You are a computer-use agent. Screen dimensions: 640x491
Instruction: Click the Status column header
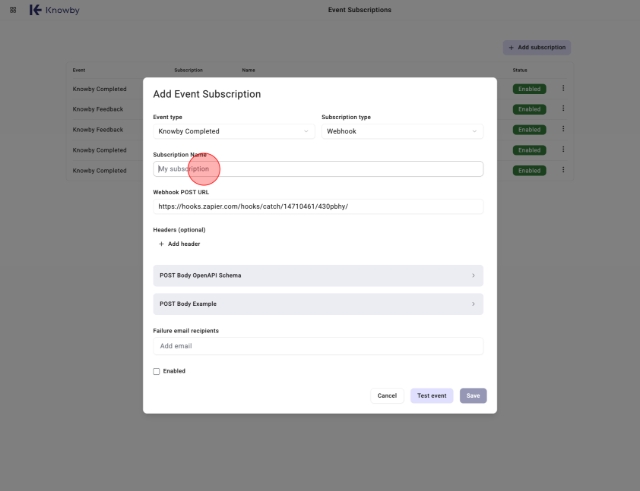click(520, 70)
